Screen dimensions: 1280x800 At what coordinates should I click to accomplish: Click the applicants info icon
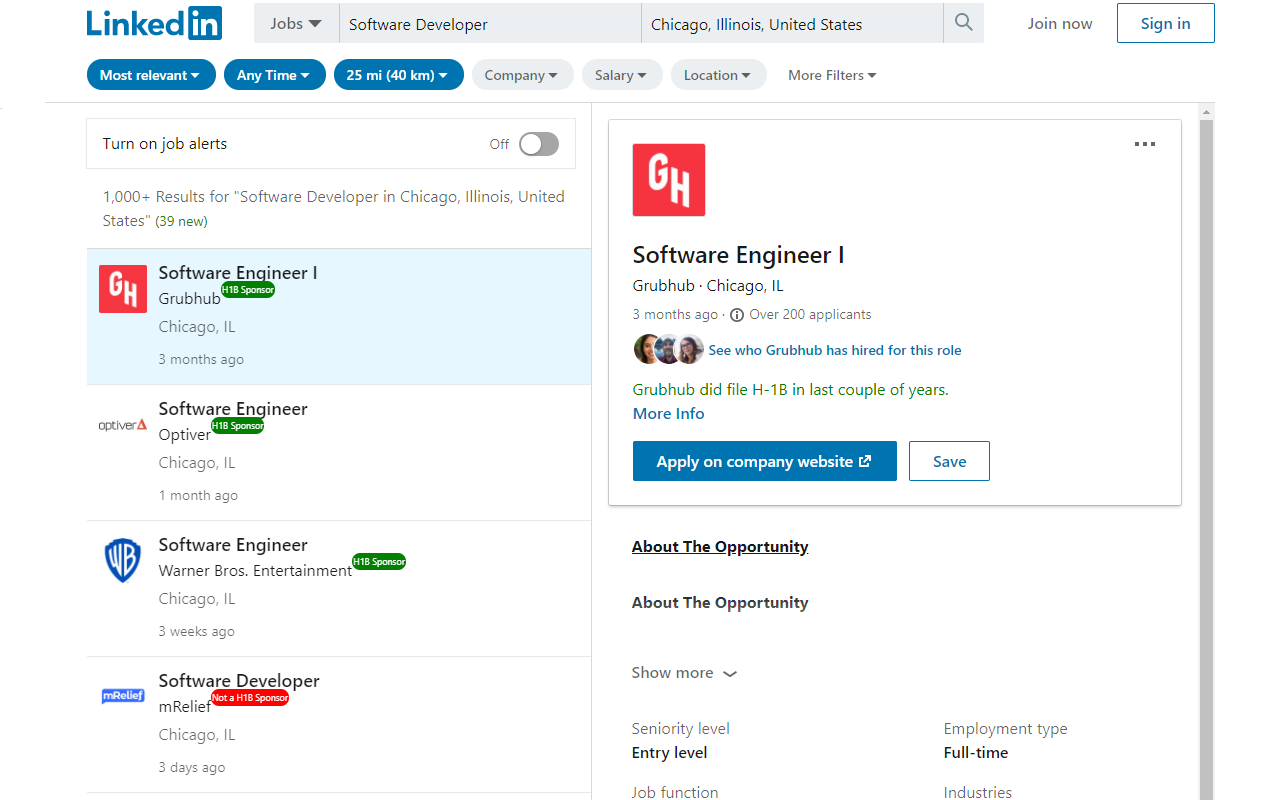[x=737, y=315]
